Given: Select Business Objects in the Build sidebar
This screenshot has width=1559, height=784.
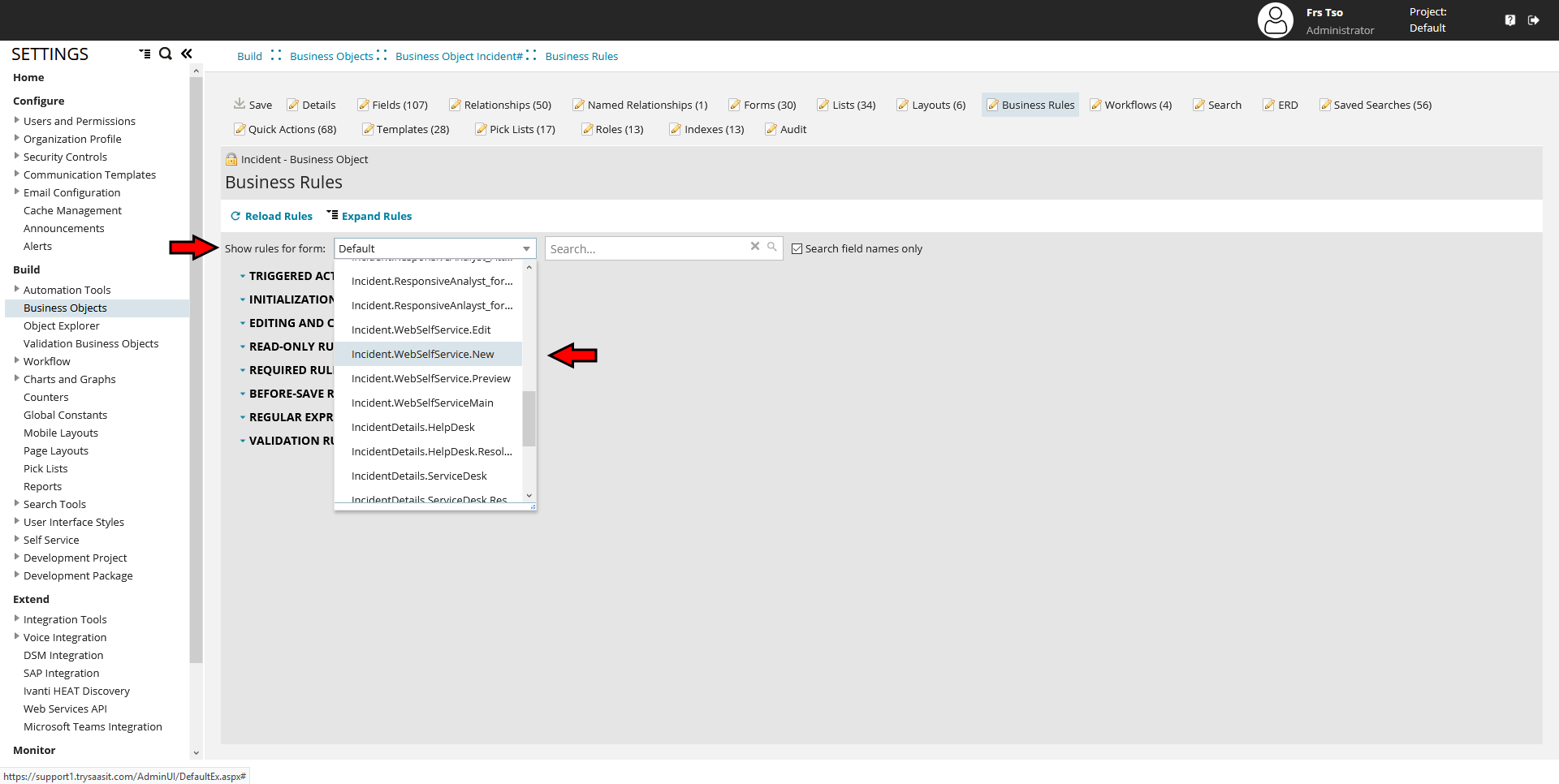Looking at the screenshot, I should click(66, 308).
